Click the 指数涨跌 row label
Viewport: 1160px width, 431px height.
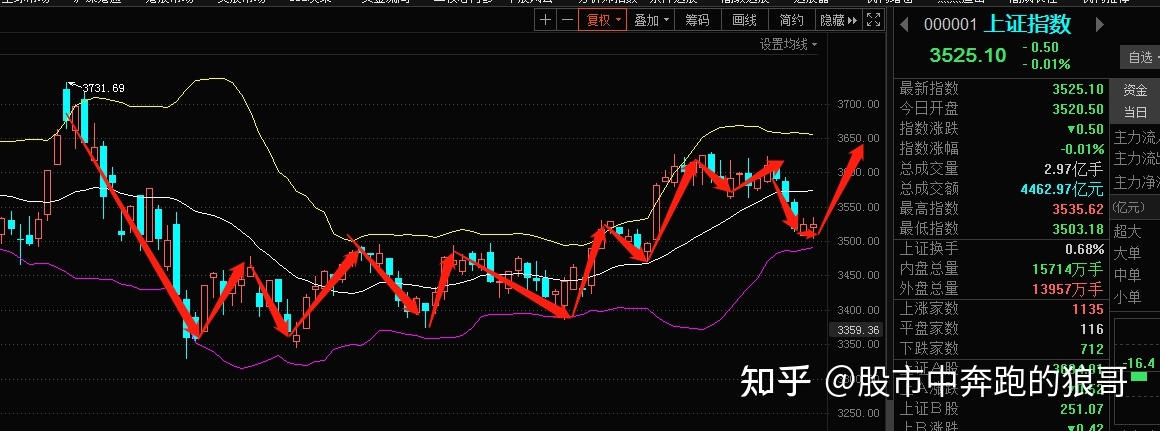tap(928, 129)
